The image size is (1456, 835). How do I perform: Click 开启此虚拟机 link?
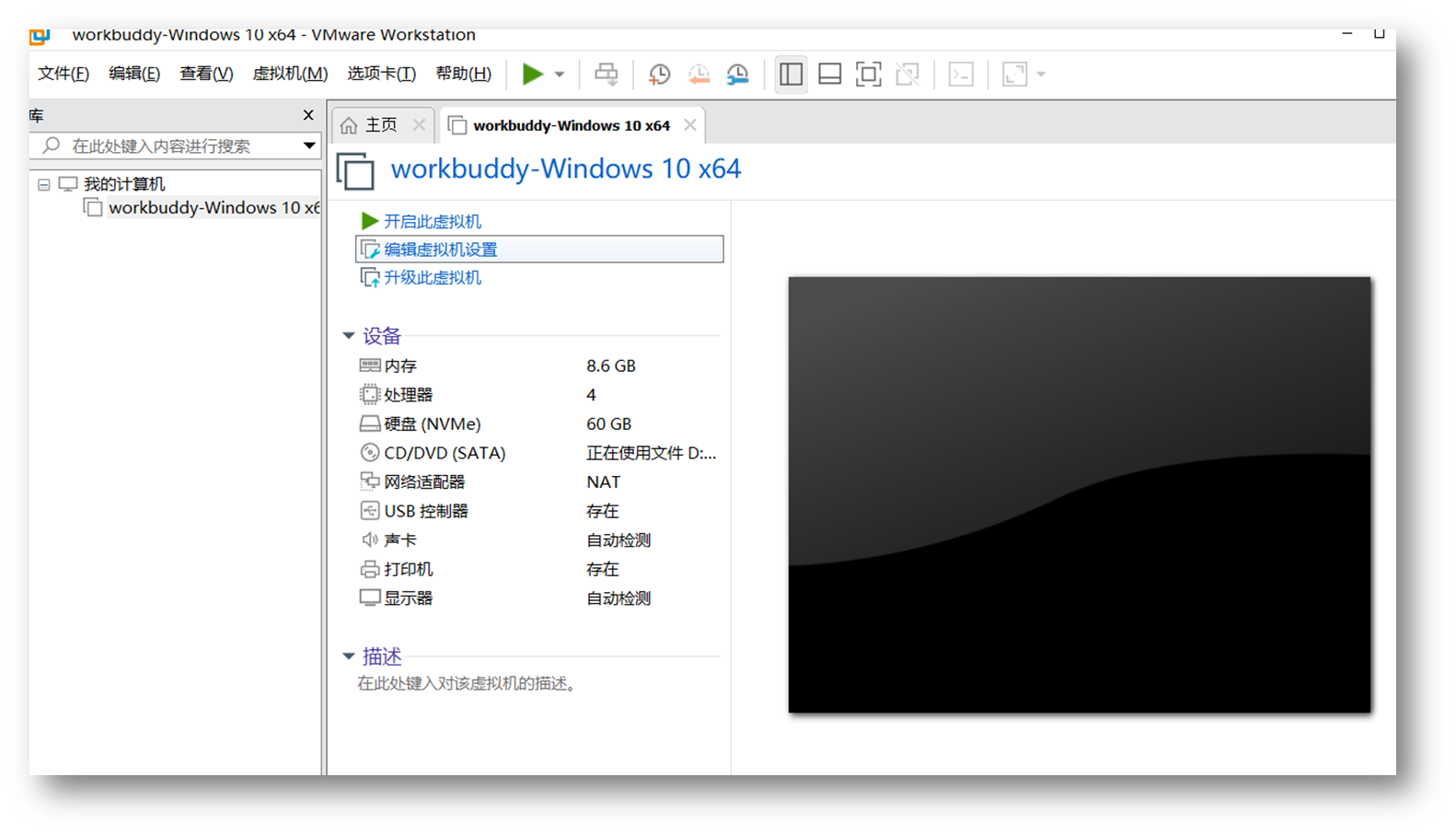click(433, 221)
